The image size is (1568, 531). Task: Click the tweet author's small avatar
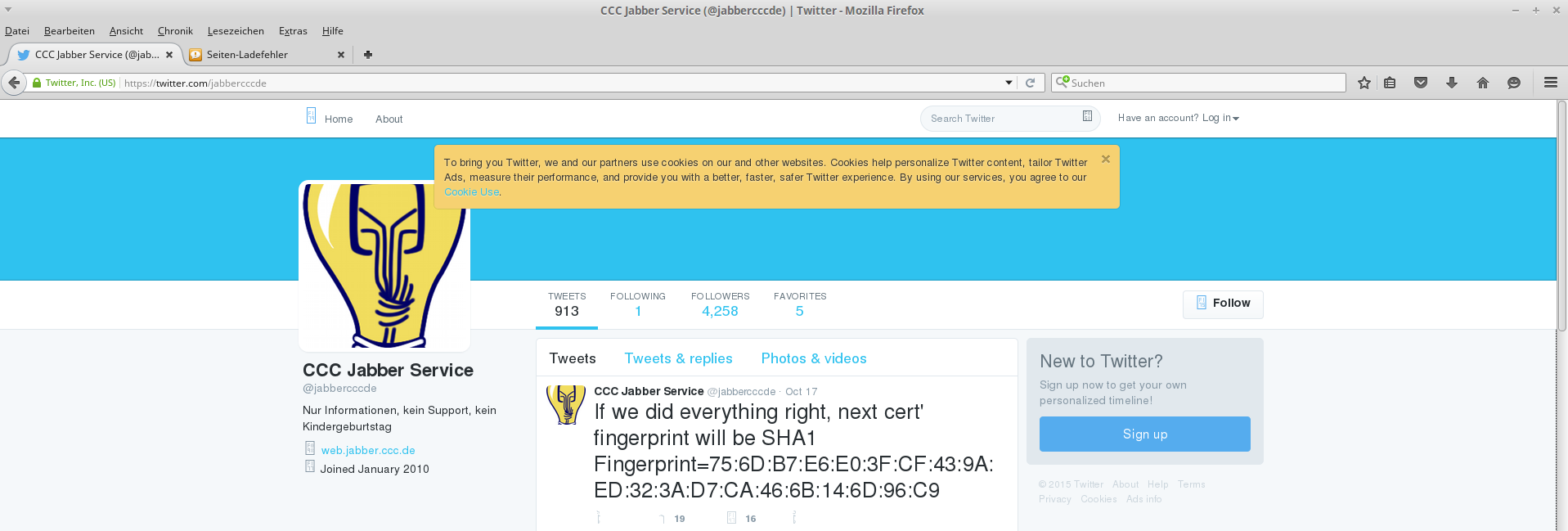[566, 405]
